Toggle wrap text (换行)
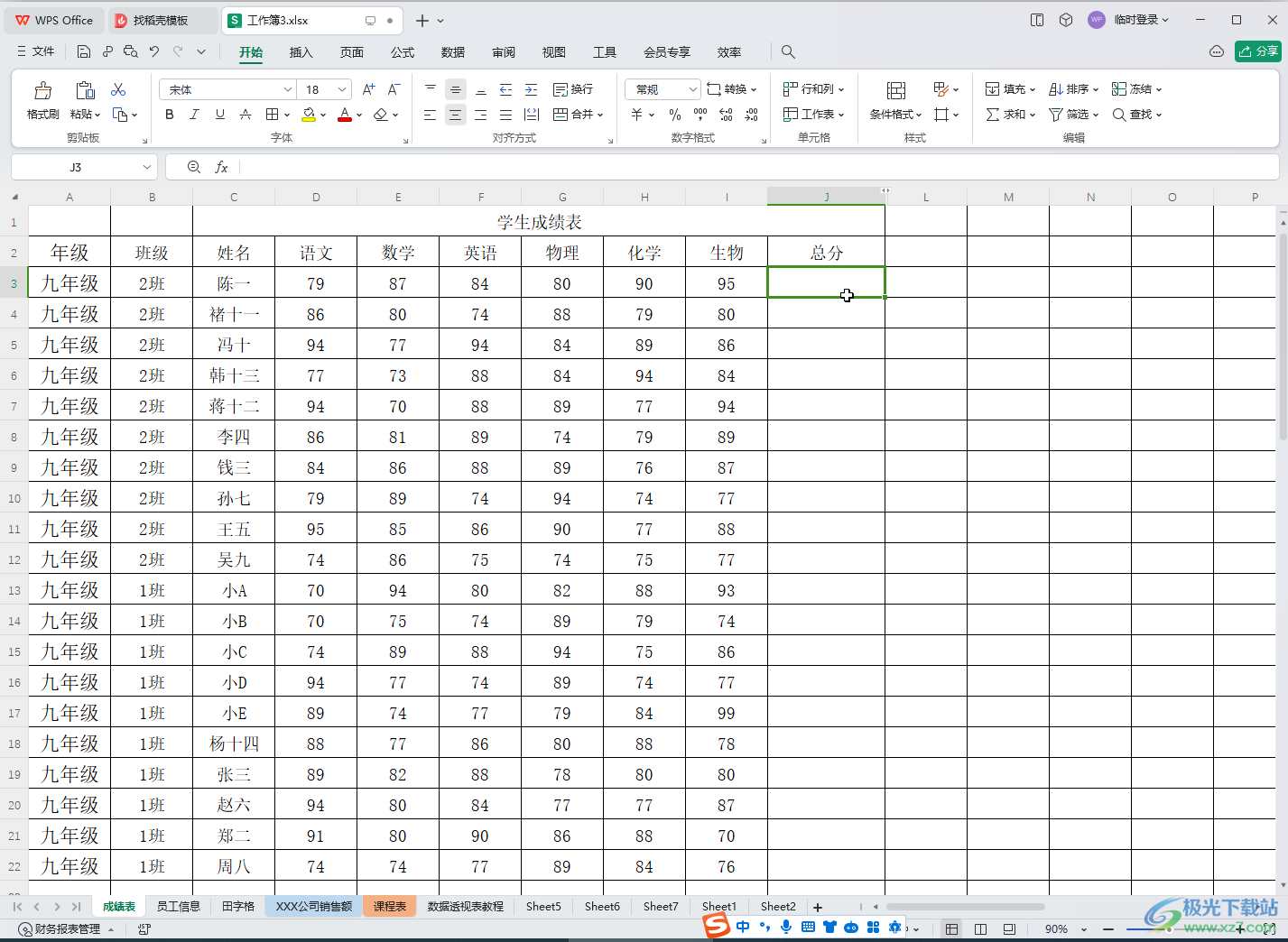This screenshot has height=942, width=1288. click(x=573, y=89)
